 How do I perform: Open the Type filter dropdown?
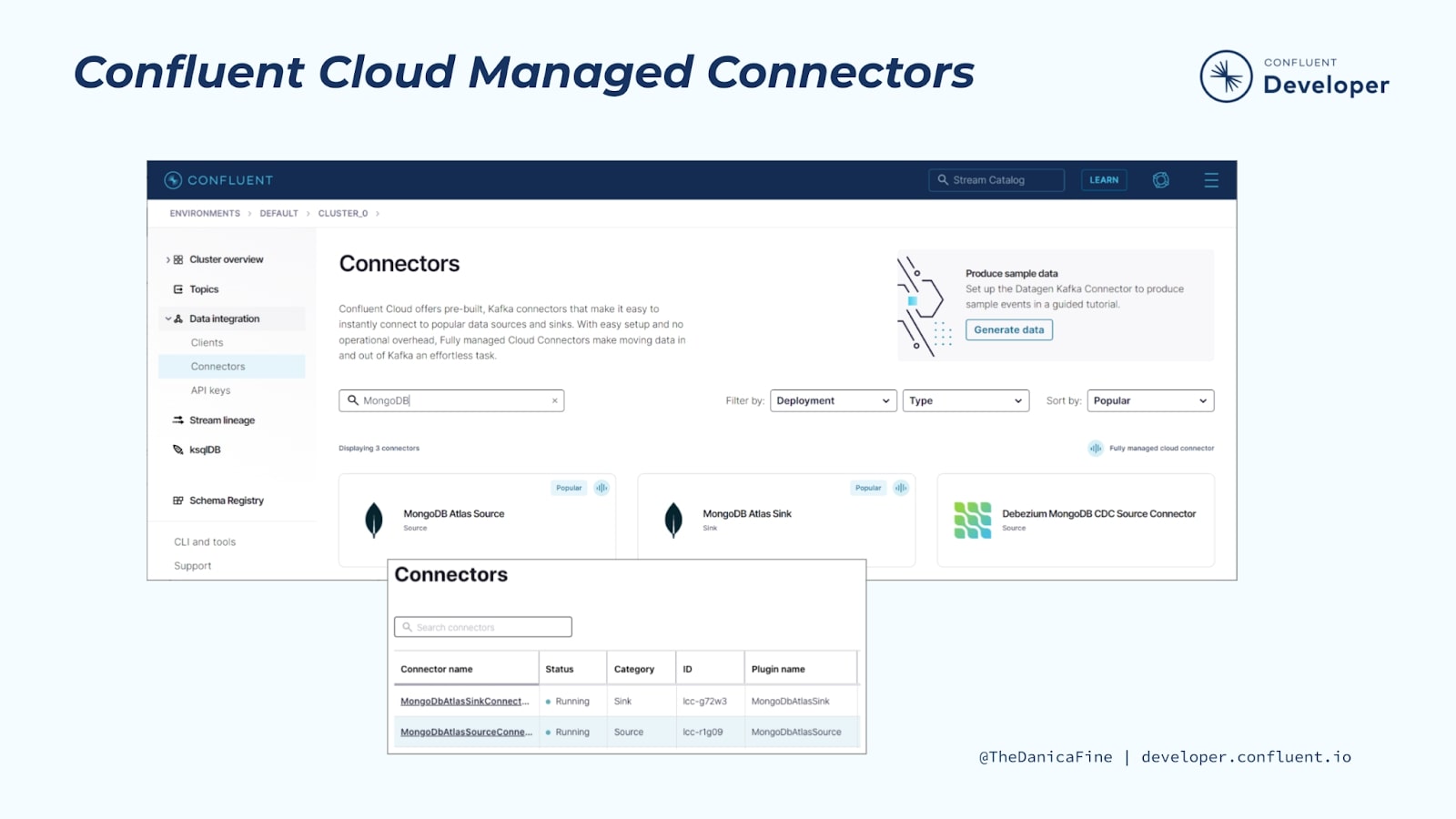click(966, 400)
